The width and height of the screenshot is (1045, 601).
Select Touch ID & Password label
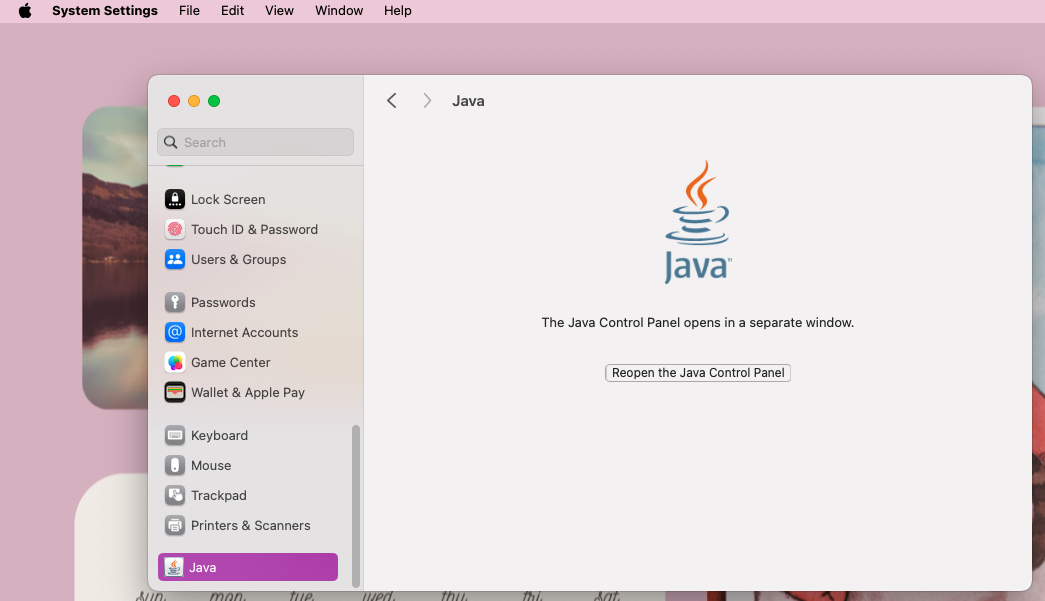(x=255, y=229)
